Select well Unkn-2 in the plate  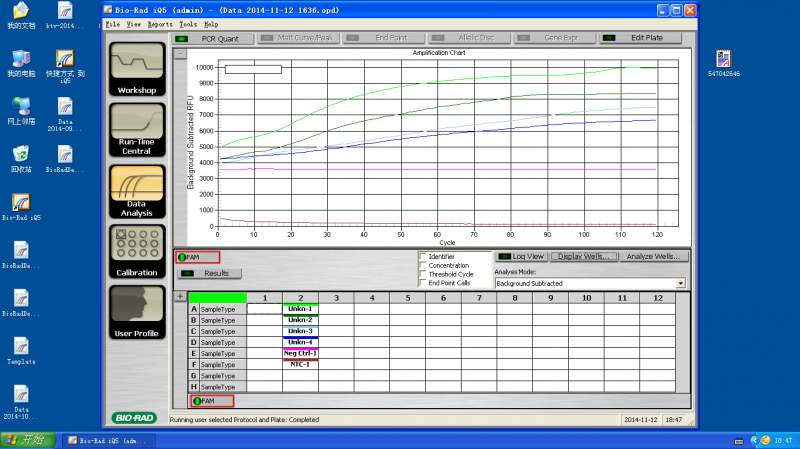[x=300, y=320]
